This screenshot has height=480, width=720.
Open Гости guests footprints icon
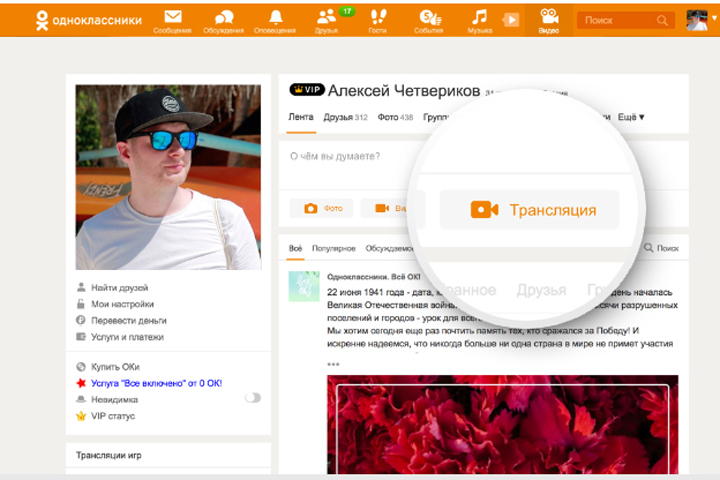(378, 19)
